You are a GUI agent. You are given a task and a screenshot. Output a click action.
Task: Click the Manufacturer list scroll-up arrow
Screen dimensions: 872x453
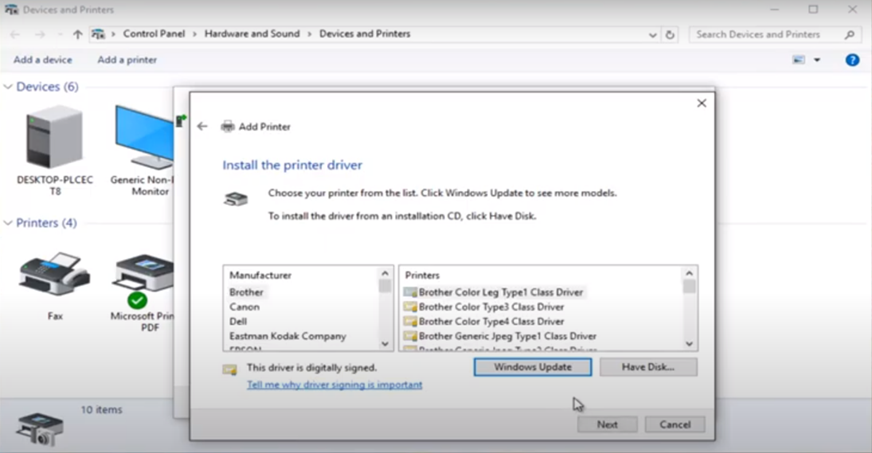pyautogui.click(x=385, y=273)
